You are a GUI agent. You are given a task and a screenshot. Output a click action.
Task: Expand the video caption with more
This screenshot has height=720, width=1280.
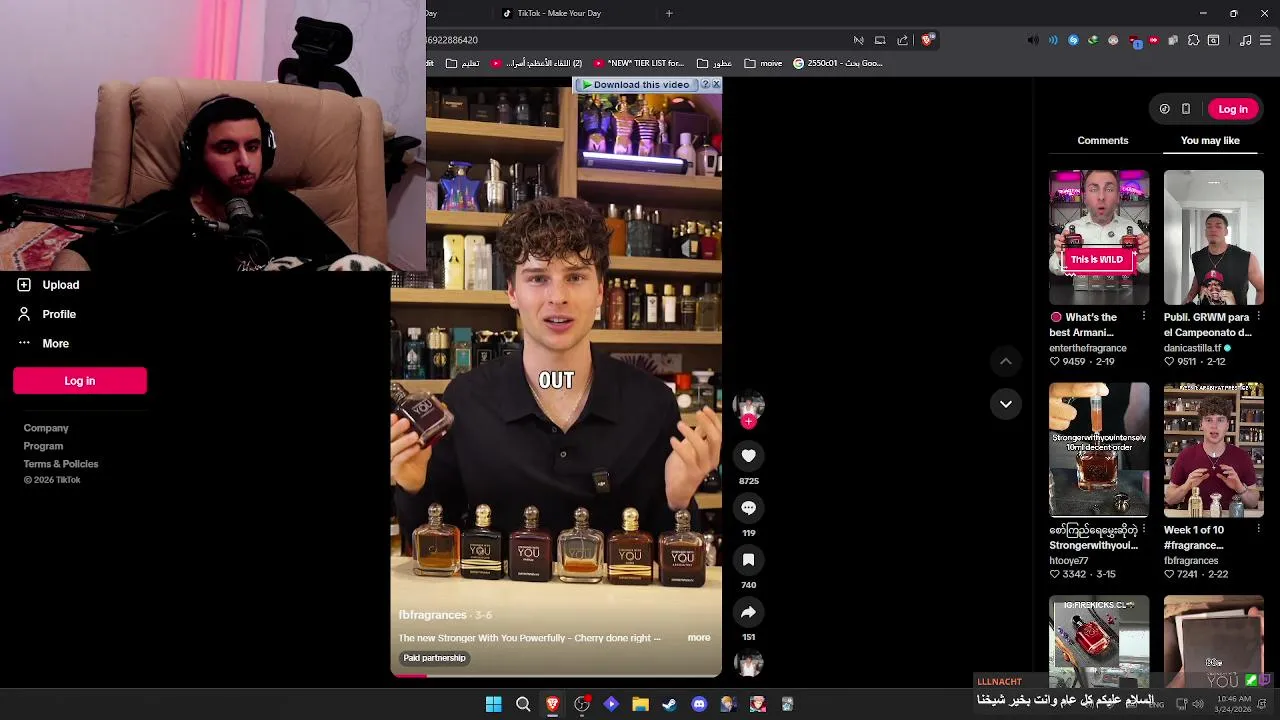(699, 638)
